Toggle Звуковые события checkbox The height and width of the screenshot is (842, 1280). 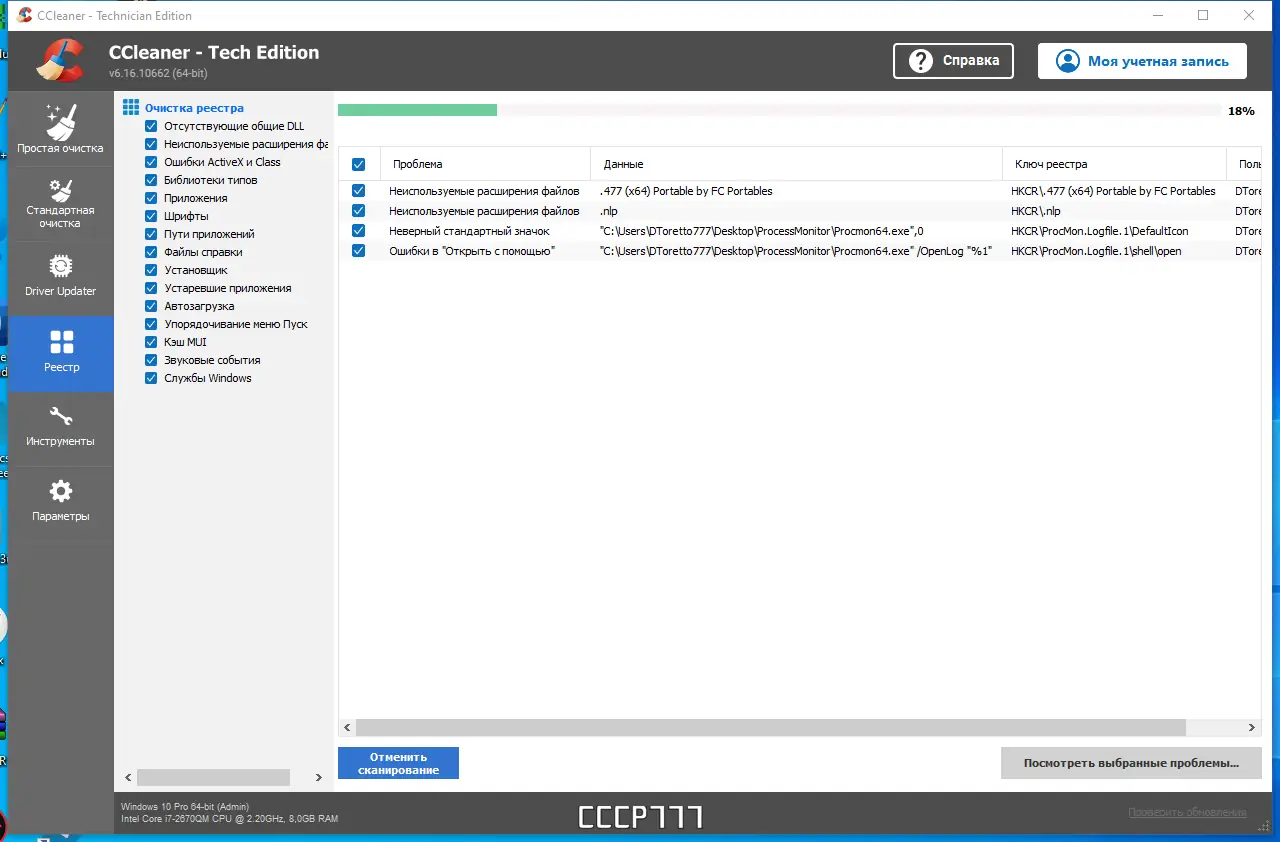[x=151, y=360]
